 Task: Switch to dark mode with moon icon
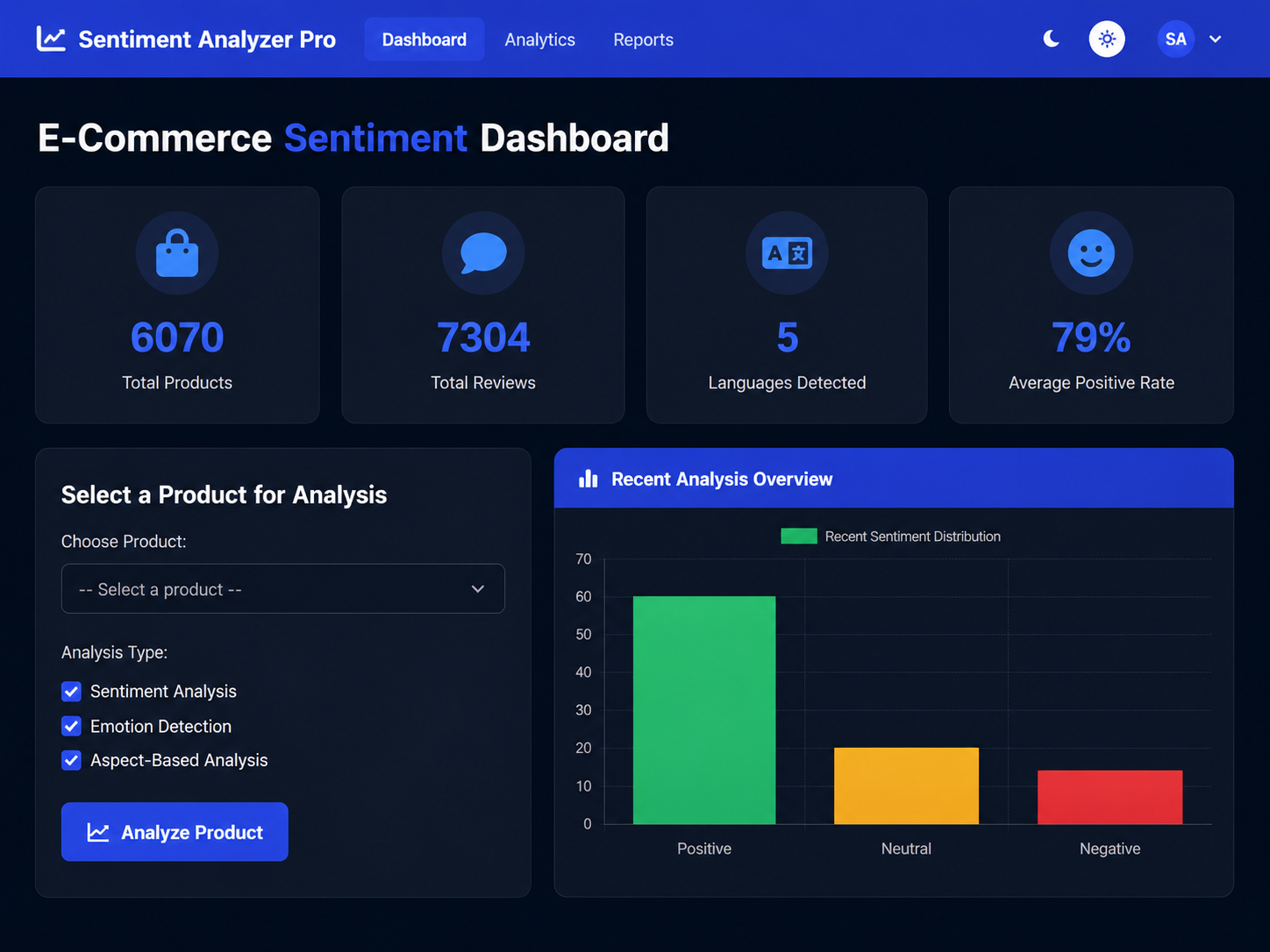coord(1051,39)
